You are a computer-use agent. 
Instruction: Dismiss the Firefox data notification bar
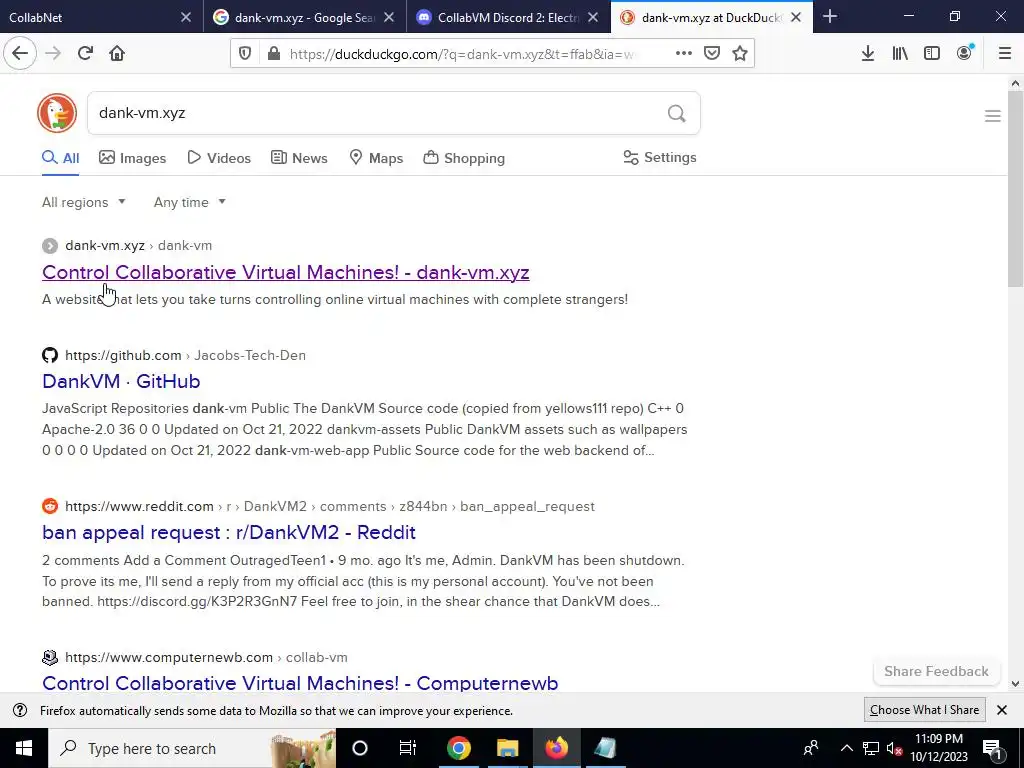click(x=1002, y=710)
